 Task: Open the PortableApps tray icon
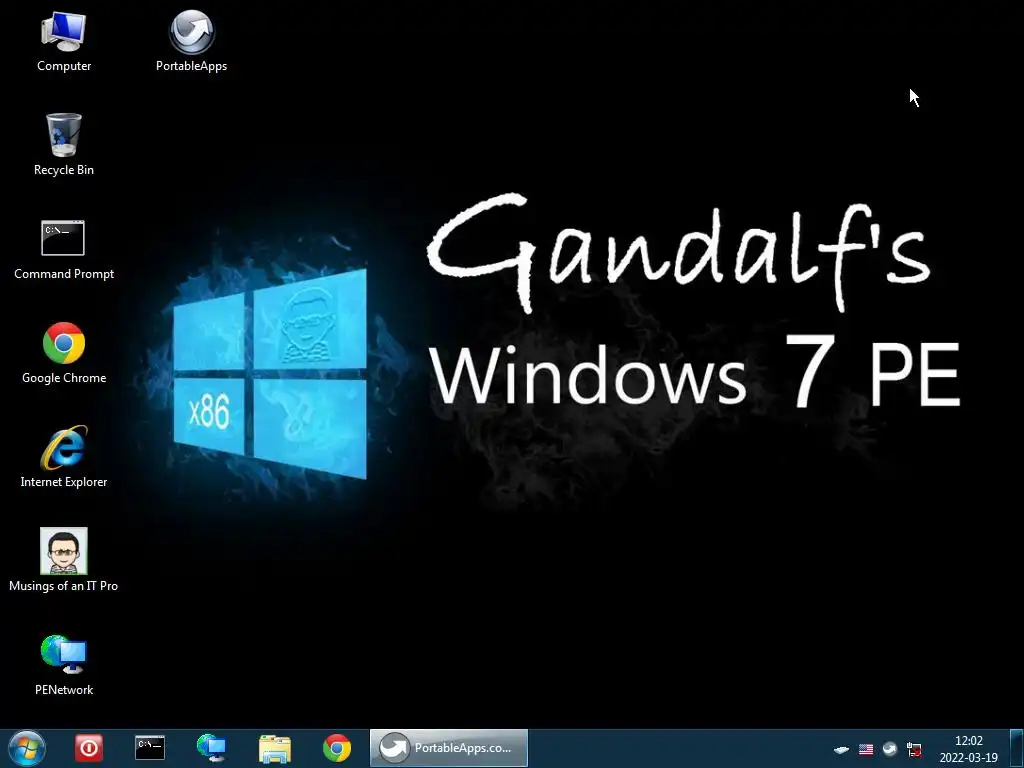[889, 749]
